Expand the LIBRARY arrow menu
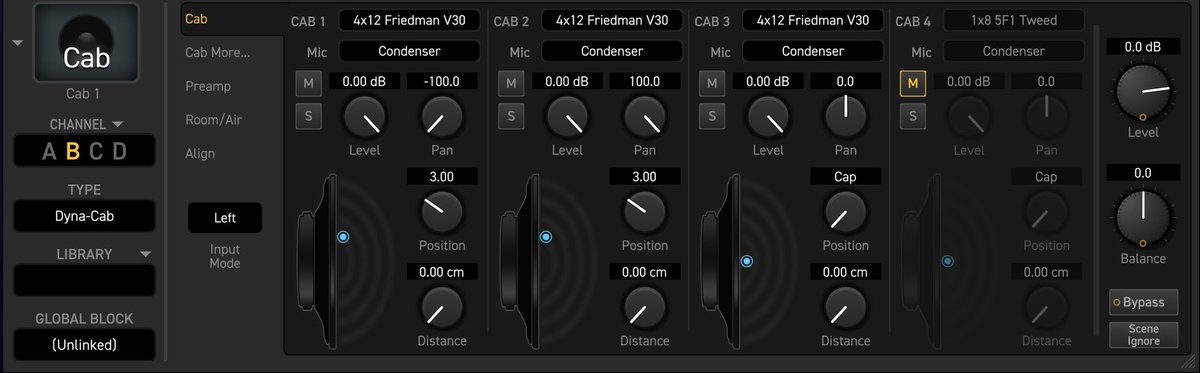This screenshot has width=1200, height=373. pyautogui.click(x=146, y=255)
